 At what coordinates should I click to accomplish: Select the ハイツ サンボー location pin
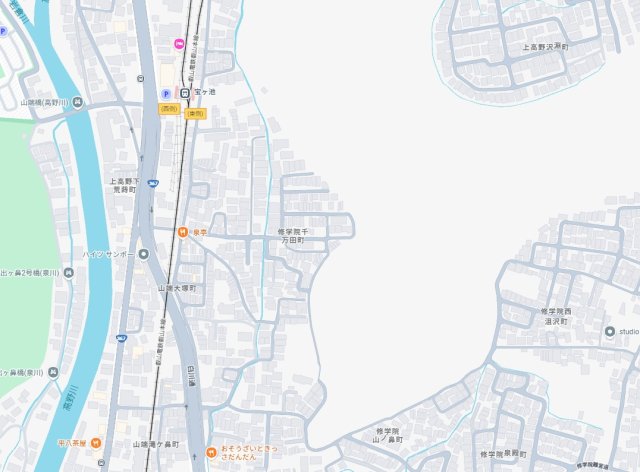[x=143, y=254]
